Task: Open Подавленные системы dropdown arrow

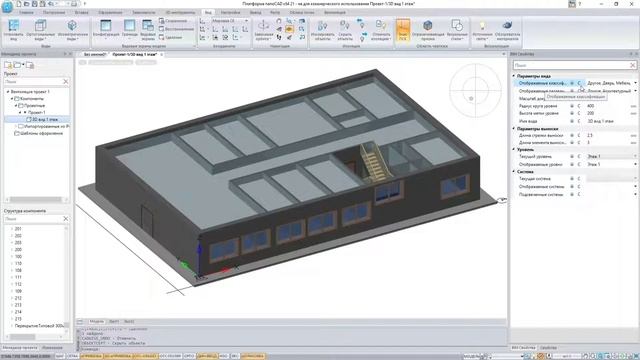Action: coord(635,195)
